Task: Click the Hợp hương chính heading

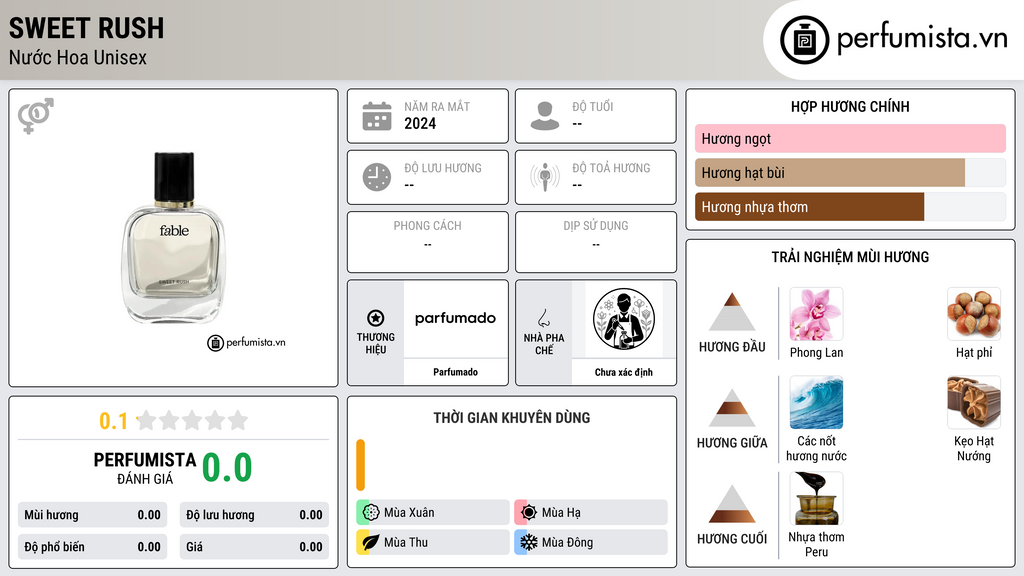Action: tap(850, 106)
